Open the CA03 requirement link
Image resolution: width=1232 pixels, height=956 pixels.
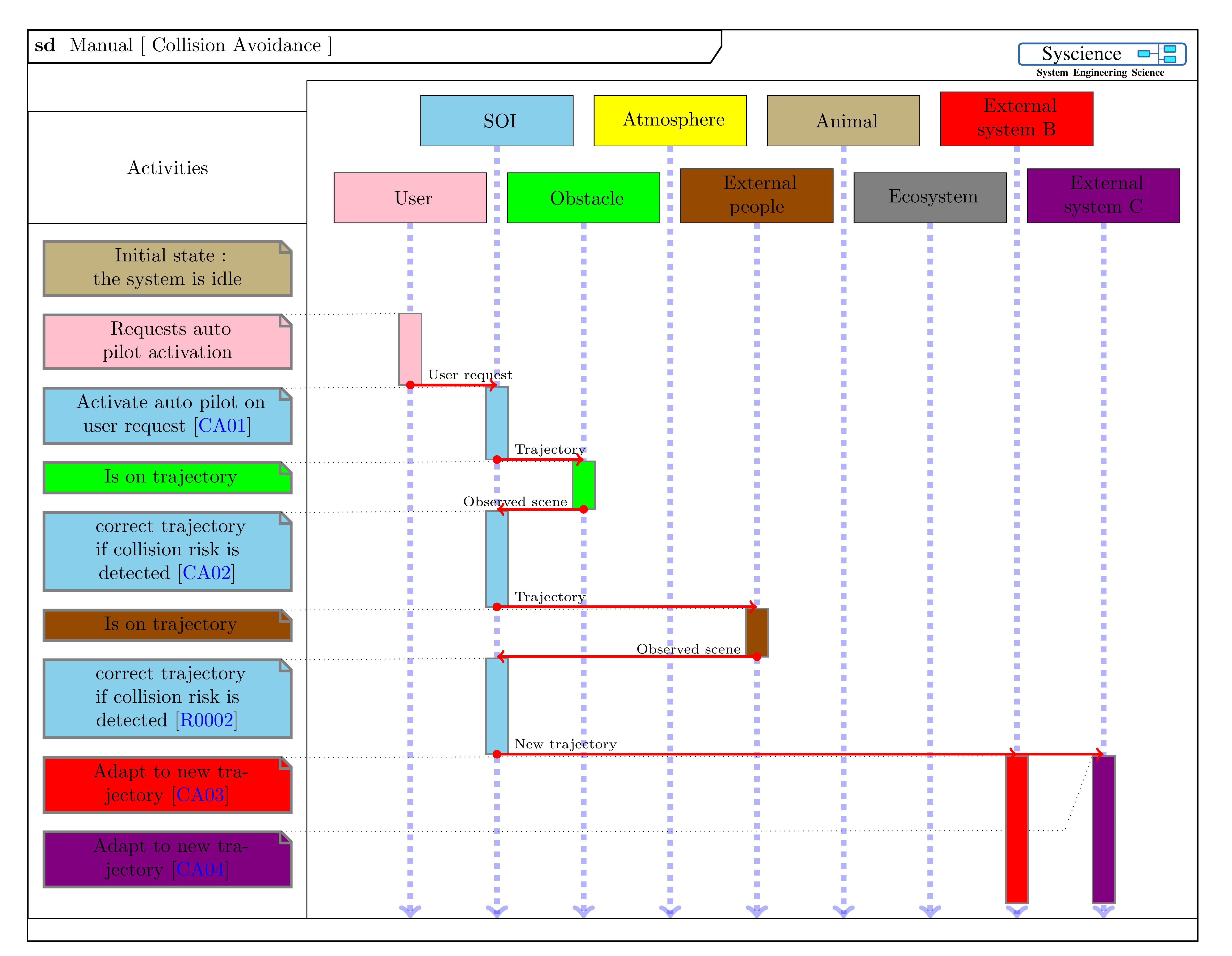coord(200,794)
